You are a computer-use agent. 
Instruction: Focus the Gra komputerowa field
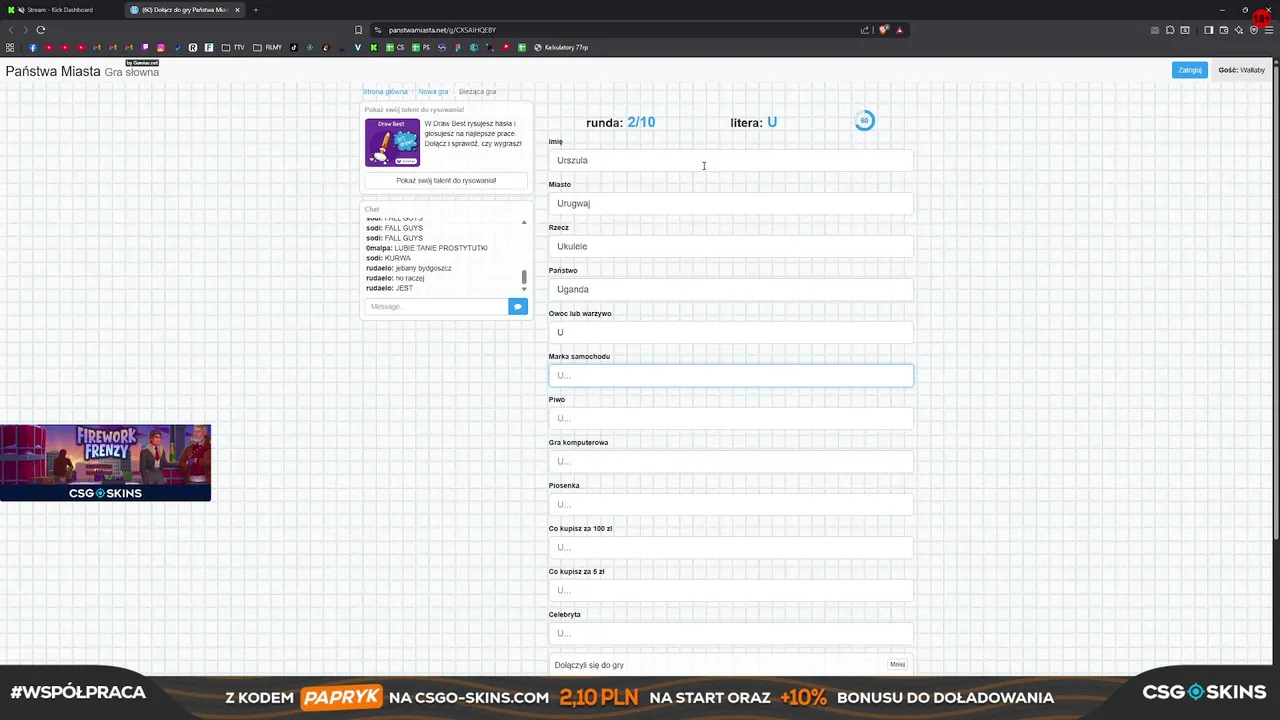[731, 461]
